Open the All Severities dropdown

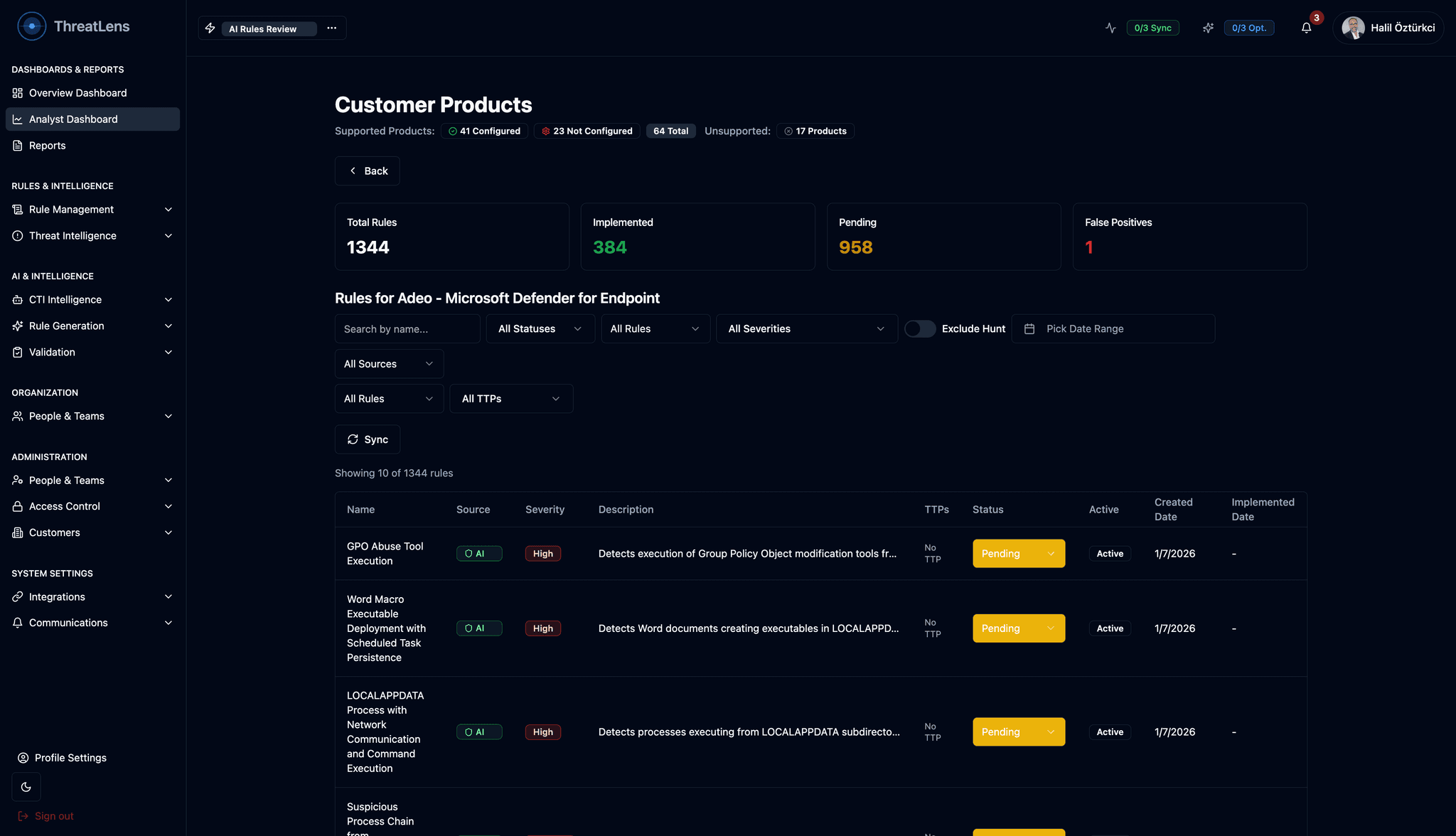(807, 329)
